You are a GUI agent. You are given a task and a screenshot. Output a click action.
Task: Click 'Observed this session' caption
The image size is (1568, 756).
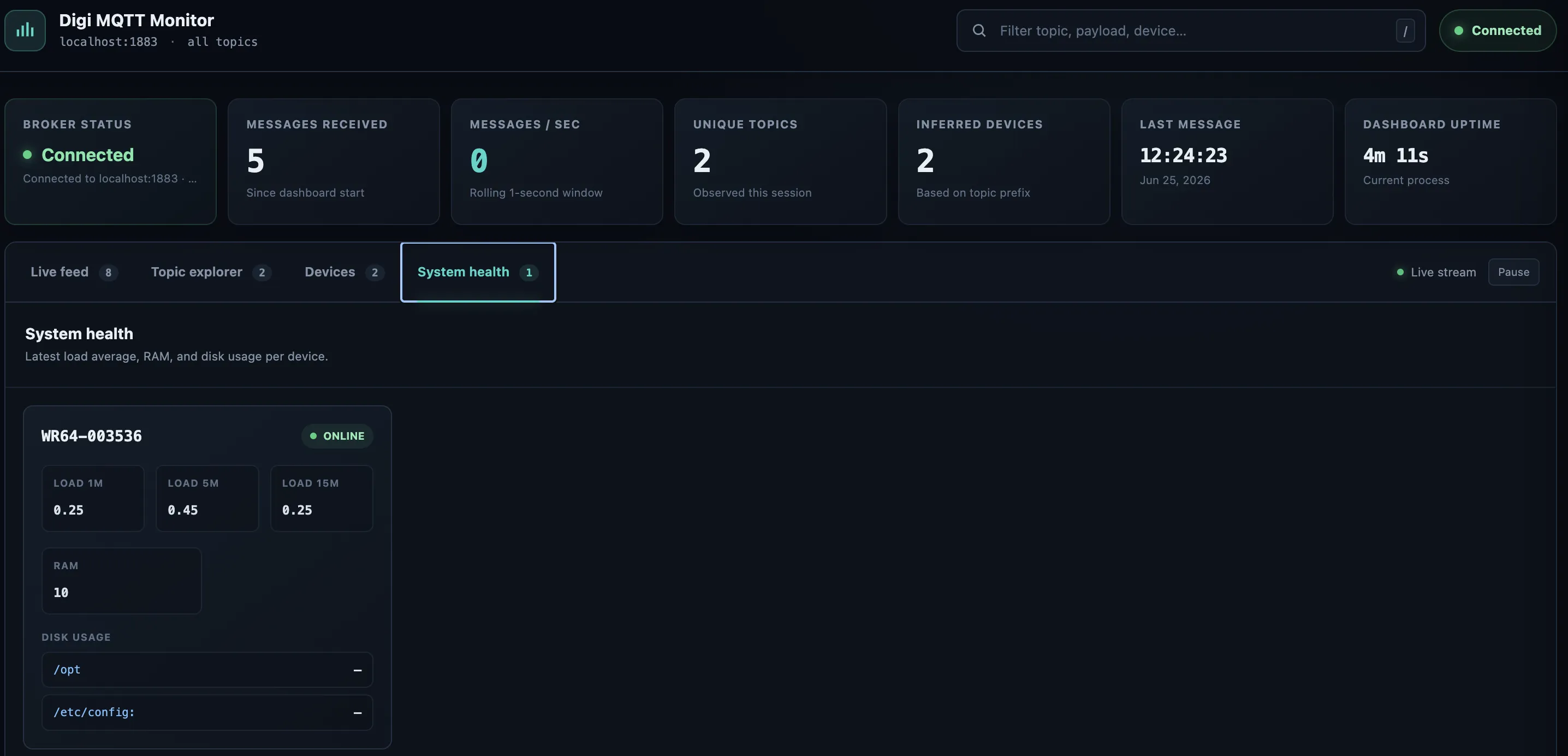(752, 193)
